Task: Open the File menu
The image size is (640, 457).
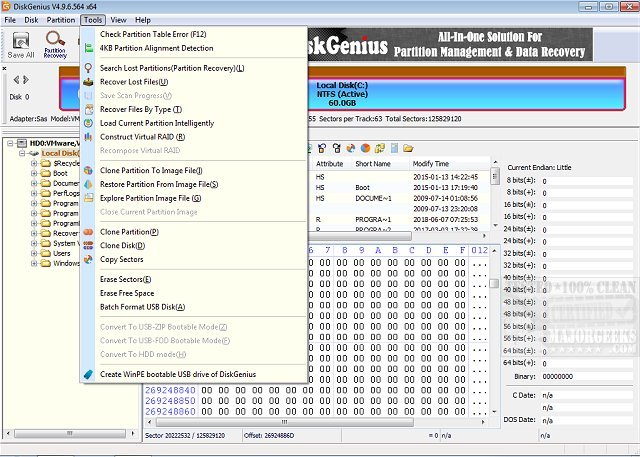Action: [x=10, y=20]
